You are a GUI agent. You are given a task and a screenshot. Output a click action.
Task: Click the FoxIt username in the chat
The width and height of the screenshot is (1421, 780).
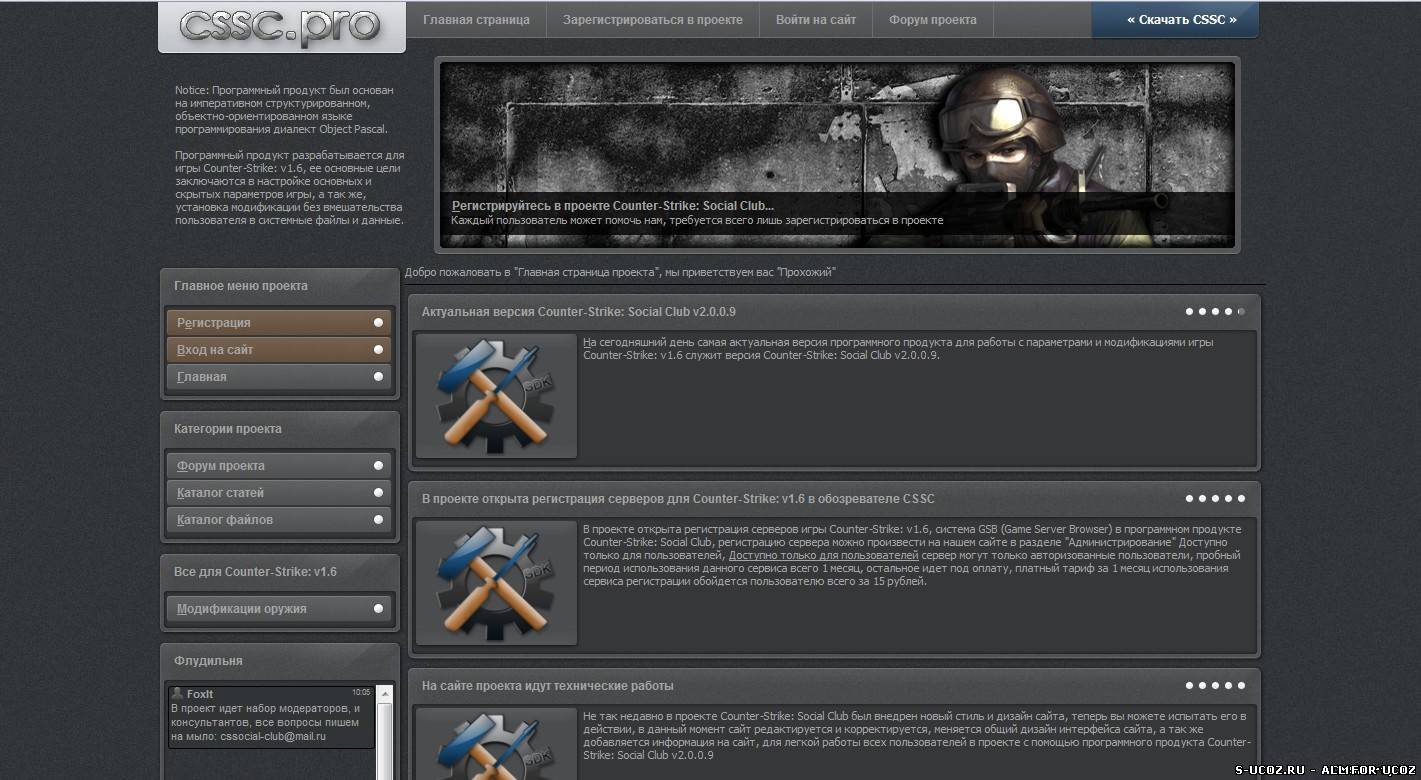[200, 694]
